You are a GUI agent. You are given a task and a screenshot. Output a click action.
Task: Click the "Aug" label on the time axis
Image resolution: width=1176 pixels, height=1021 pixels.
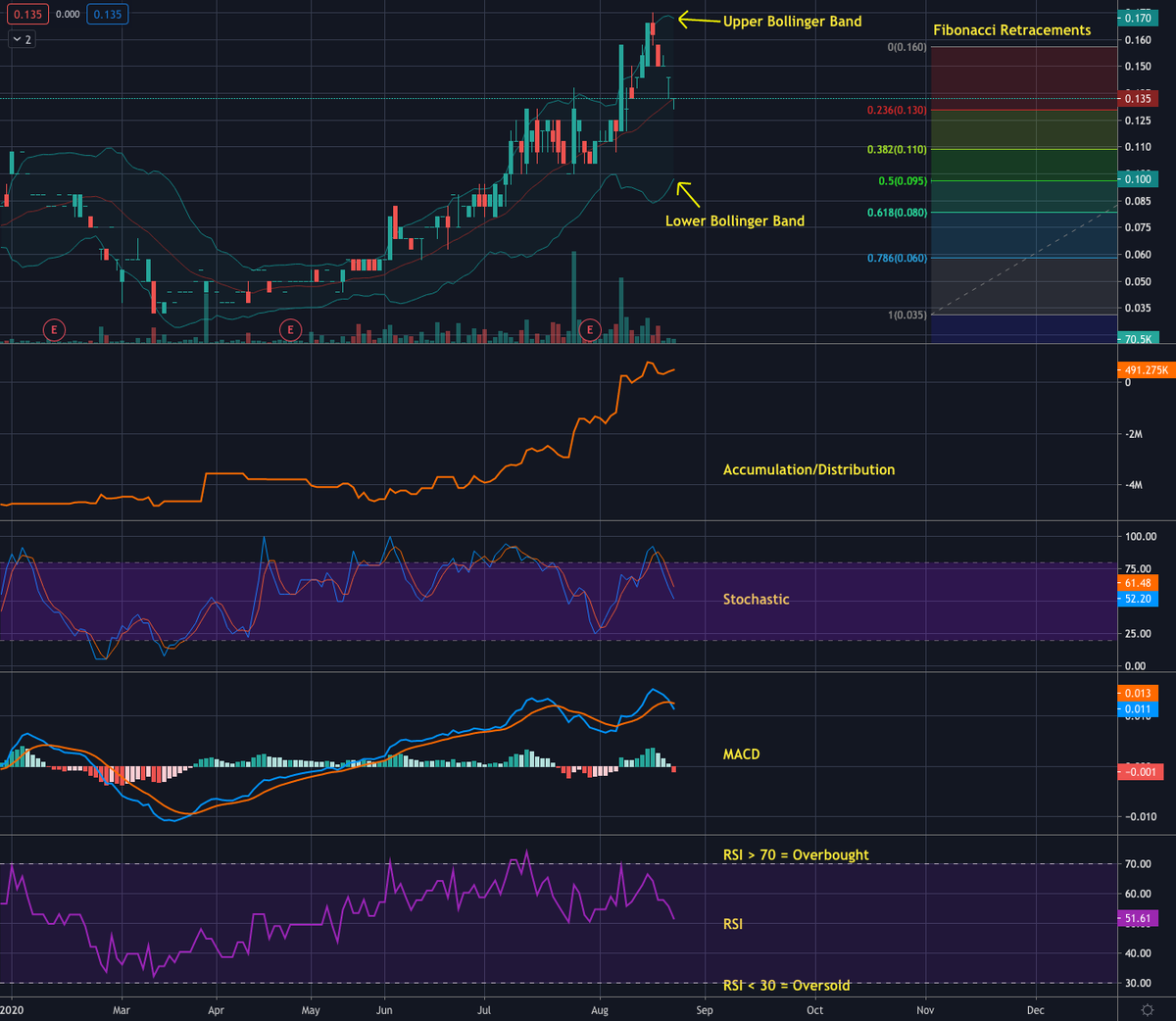click(599, 1009)
